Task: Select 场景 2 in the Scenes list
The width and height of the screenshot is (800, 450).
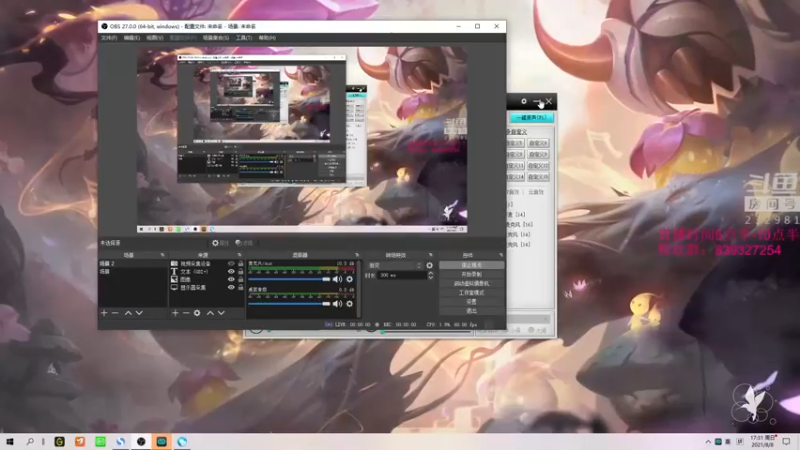Action: click(133, 264)
